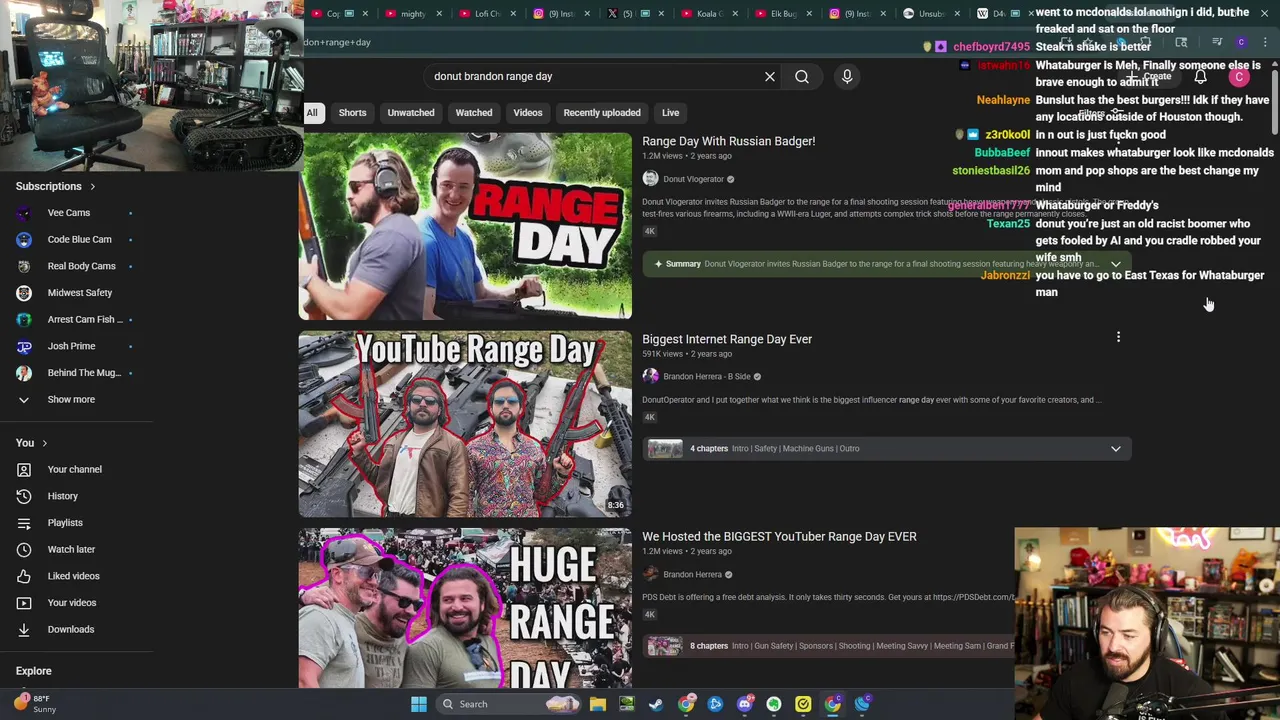
Task: Click the magnifying glass search button
Action: point(802,76)
